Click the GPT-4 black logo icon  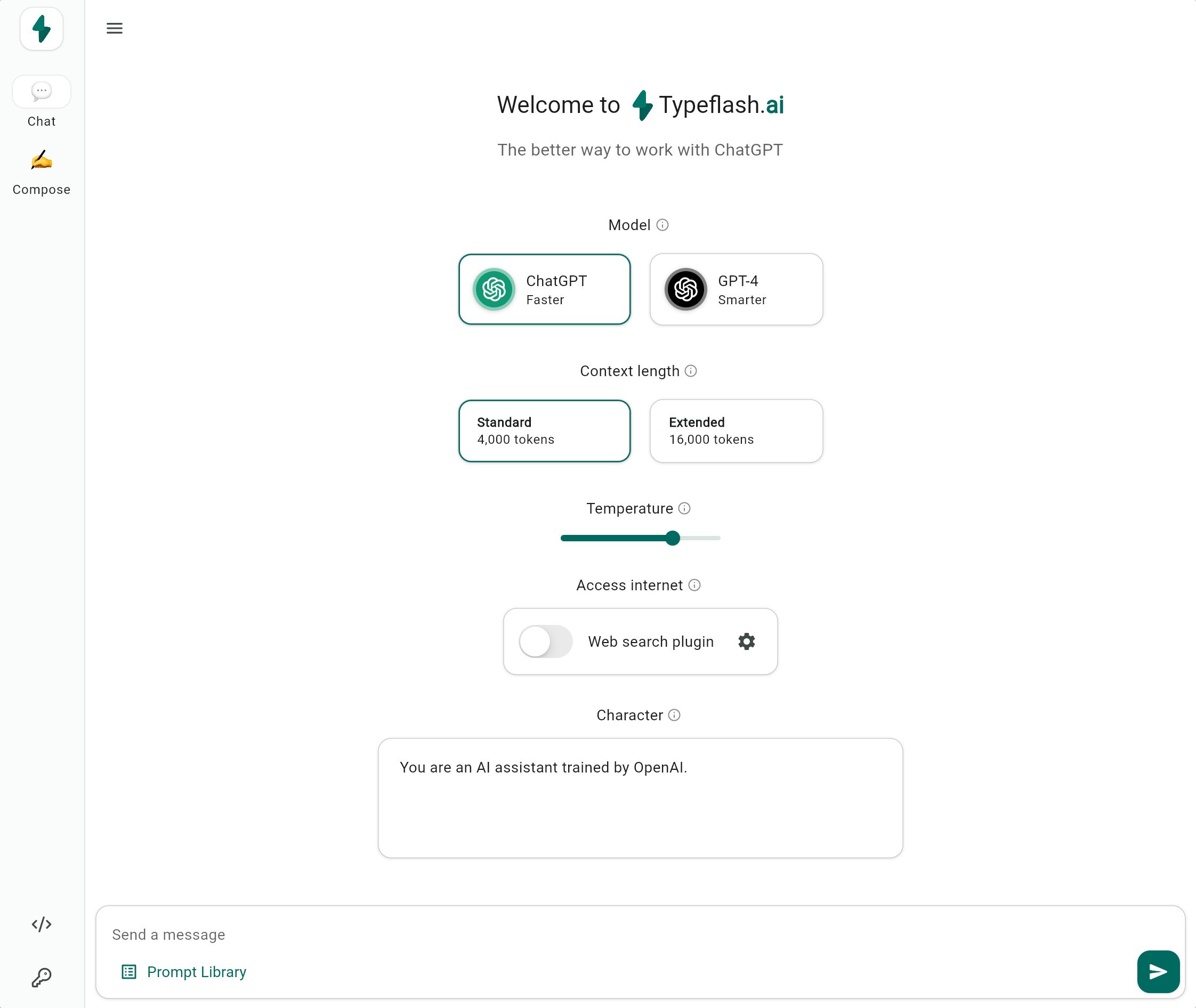tap(685, 289)
